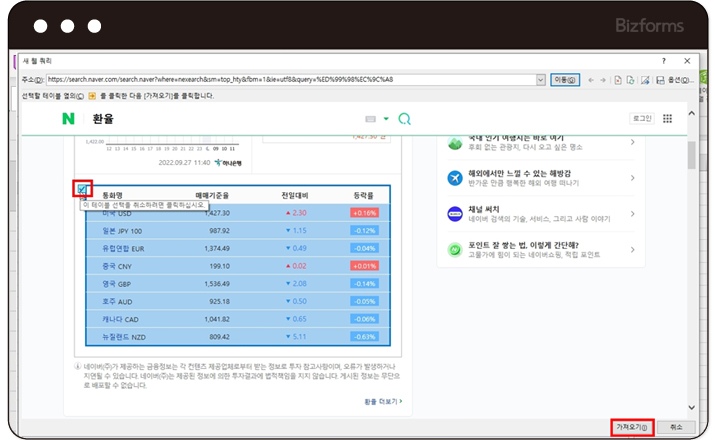The width and height of the screenshot is (715, 440).
Task: Open the address URL dropdown arrow
Action: (x=541, y=79)
